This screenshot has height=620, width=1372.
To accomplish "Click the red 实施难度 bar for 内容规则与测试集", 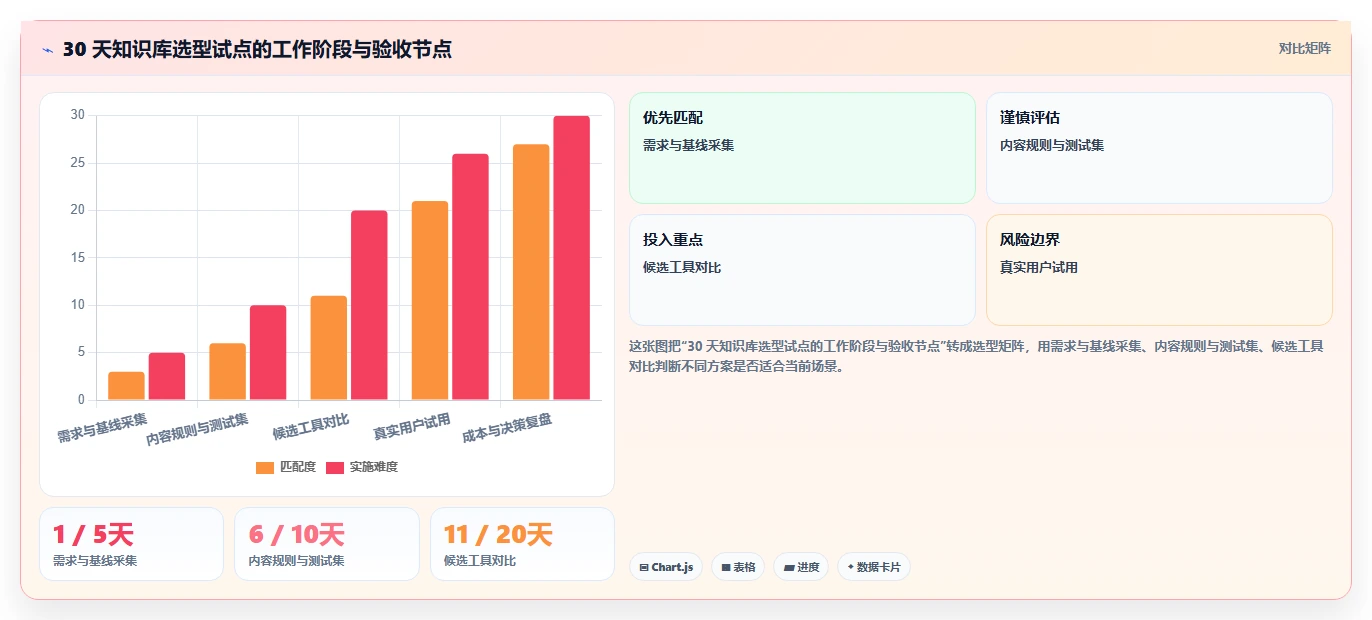I will point(268,353).
